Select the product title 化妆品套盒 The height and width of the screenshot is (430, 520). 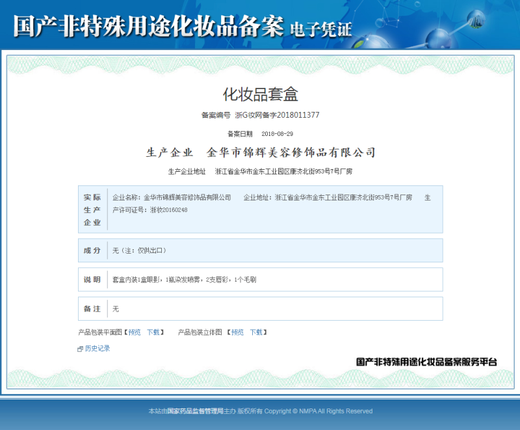(x=260, y=94)
